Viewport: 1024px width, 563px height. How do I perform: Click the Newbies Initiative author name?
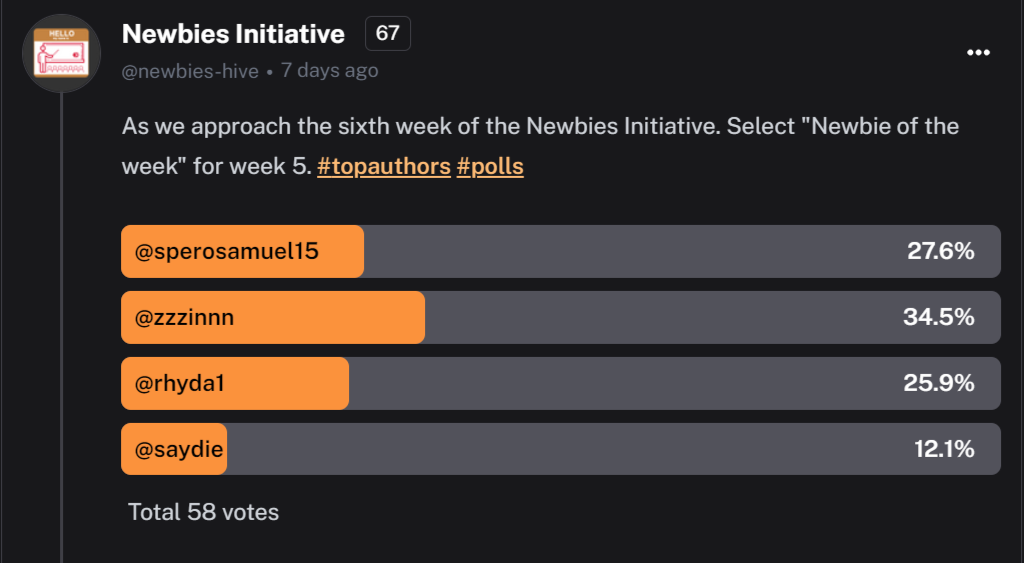point(233,34)
